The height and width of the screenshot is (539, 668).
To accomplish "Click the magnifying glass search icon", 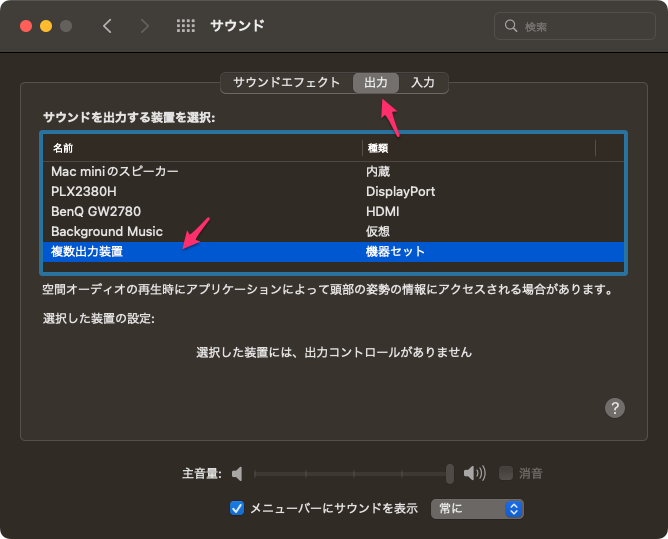I will point(512,26).
